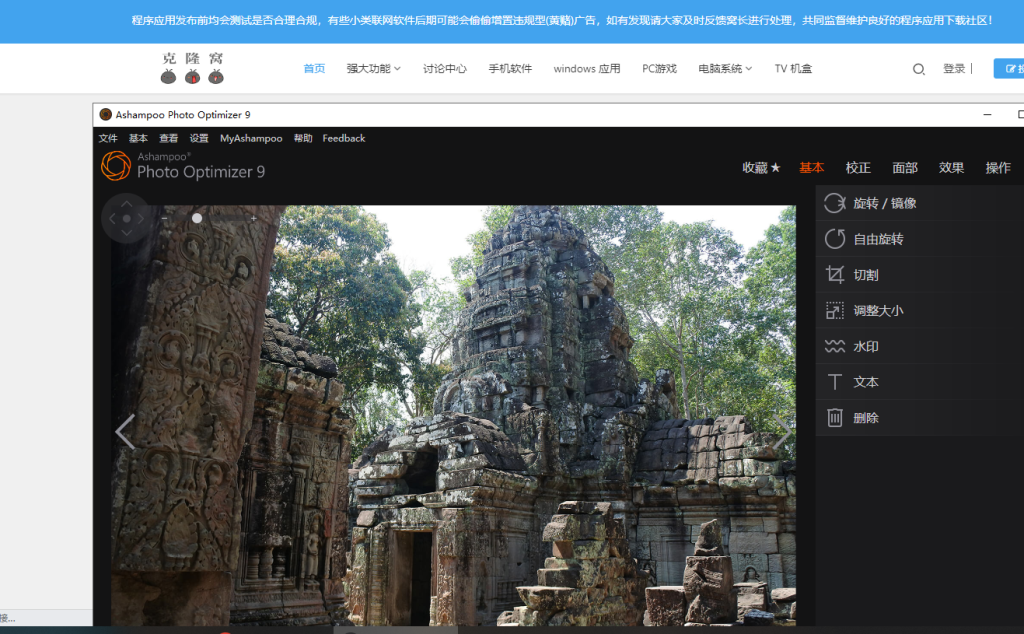This screenshot has height=634, width=1024.
Task: Switch to the 操作 tab
Action: 998,168
